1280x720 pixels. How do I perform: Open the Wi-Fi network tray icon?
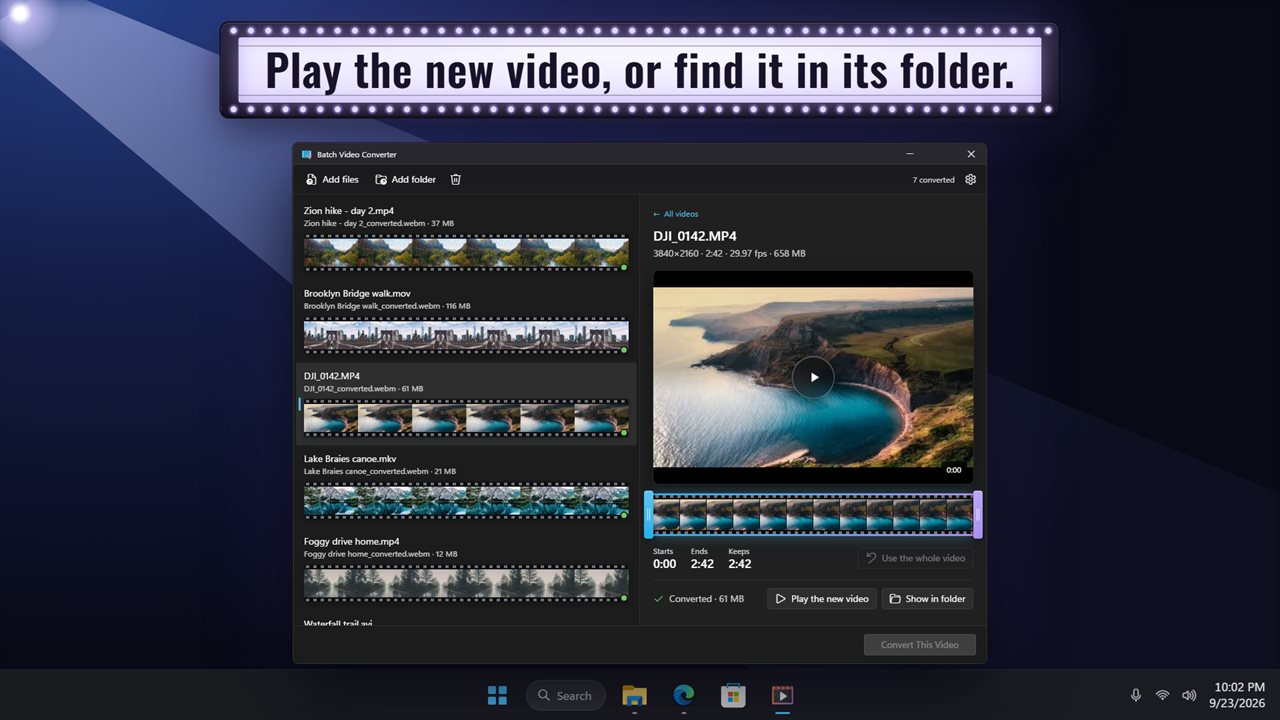point(1162,695)
